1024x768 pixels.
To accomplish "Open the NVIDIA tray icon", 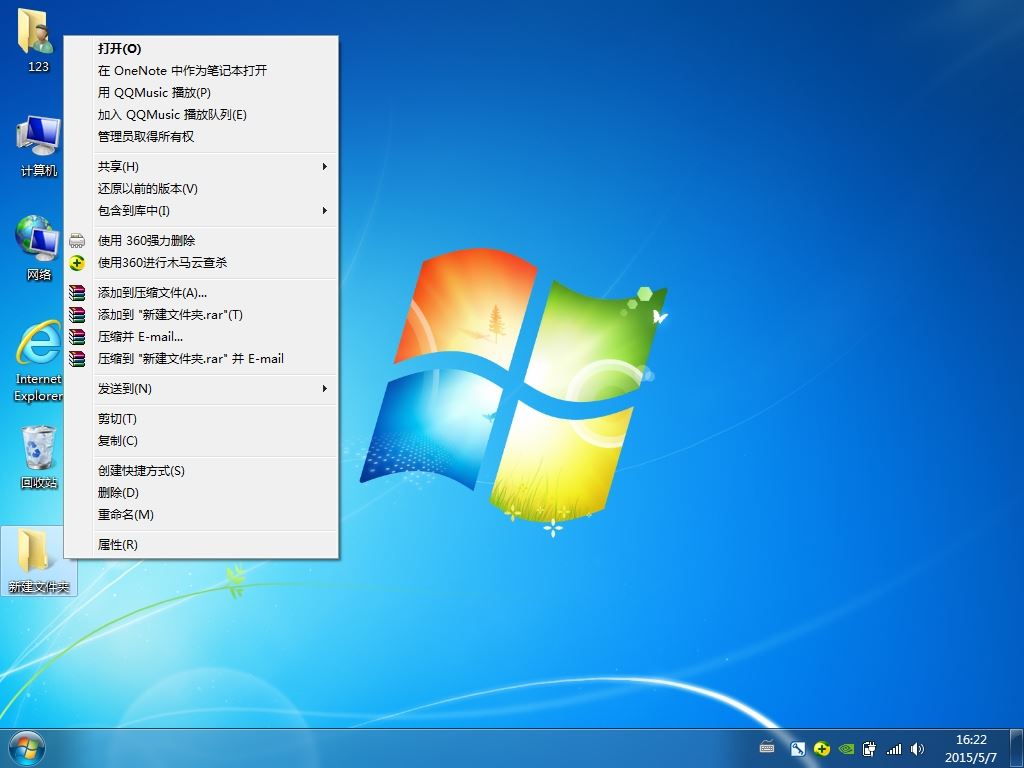I will pyautogui.click(x=846, y=749).
